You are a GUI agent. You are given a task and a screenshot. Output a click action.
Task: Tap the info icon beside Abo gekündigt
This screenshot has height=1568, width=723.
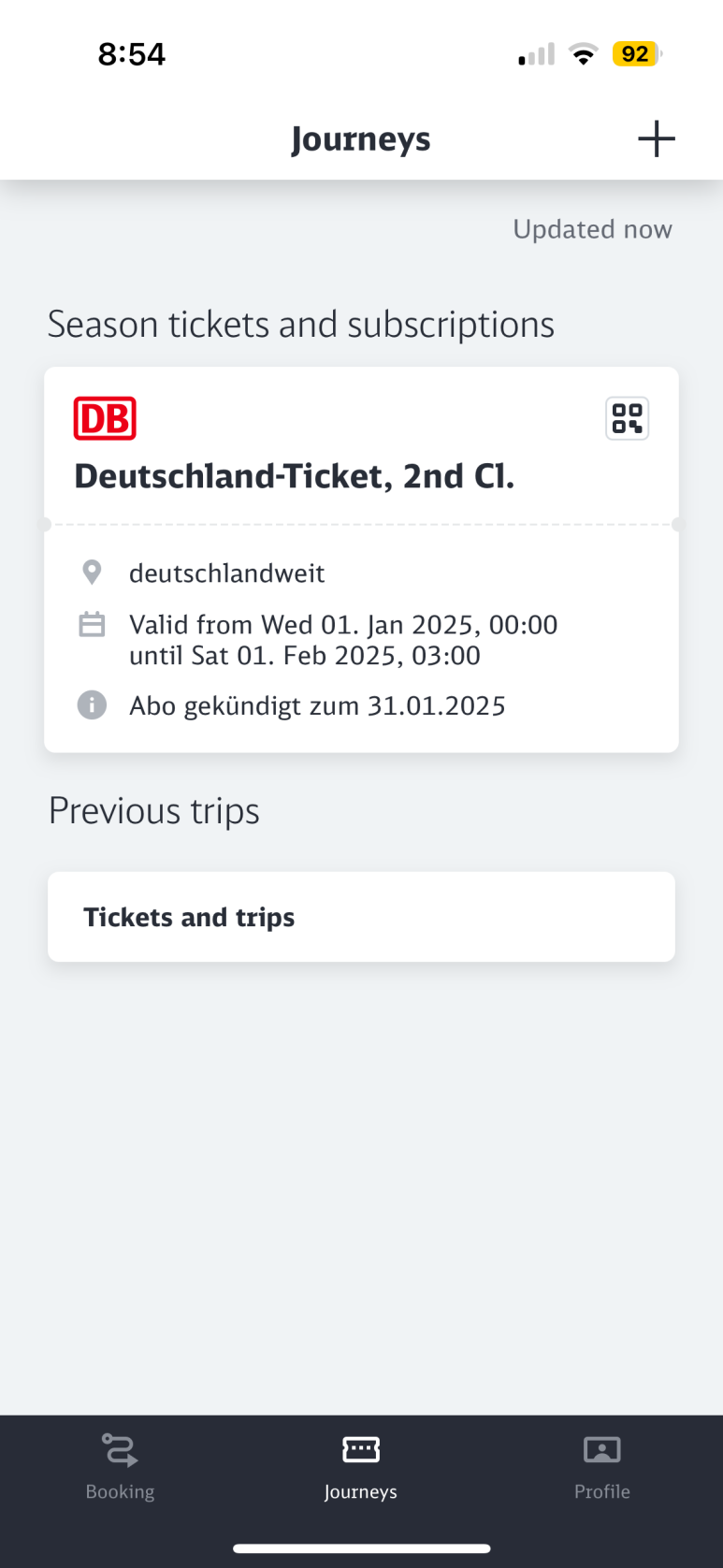[92, 704]
